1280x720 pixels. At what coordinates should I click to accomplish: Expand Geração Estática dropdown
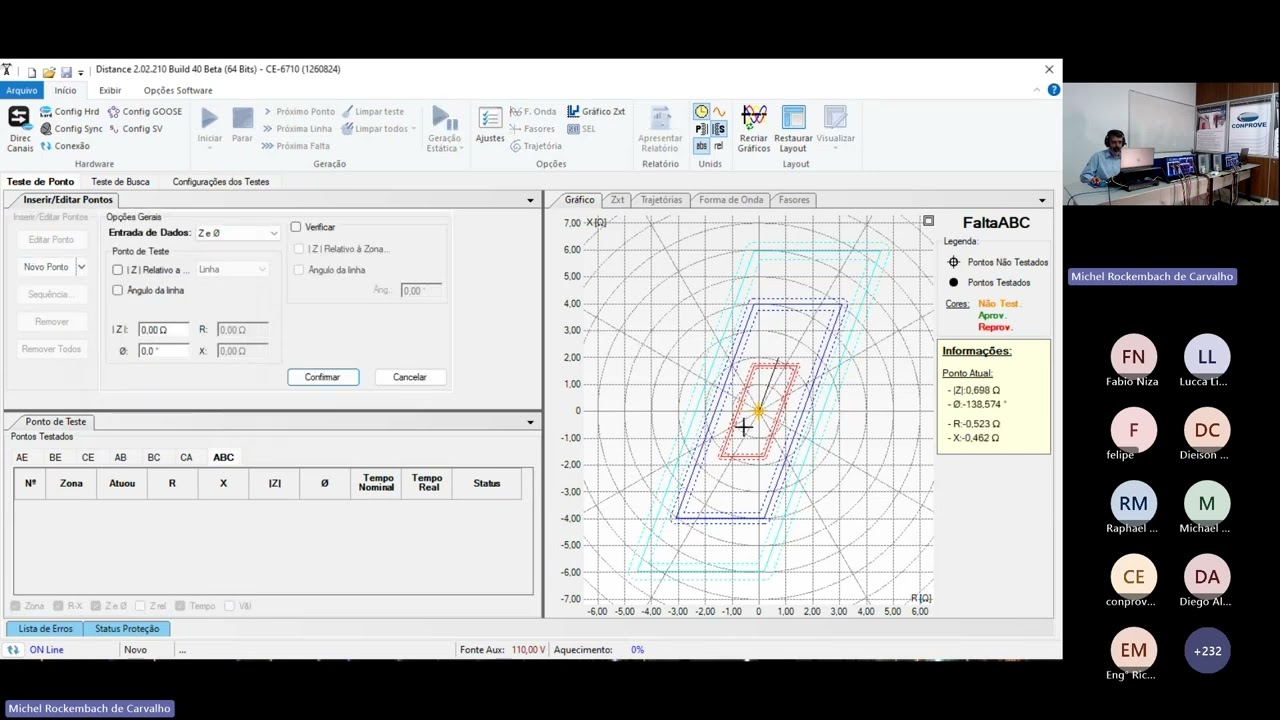444,129
